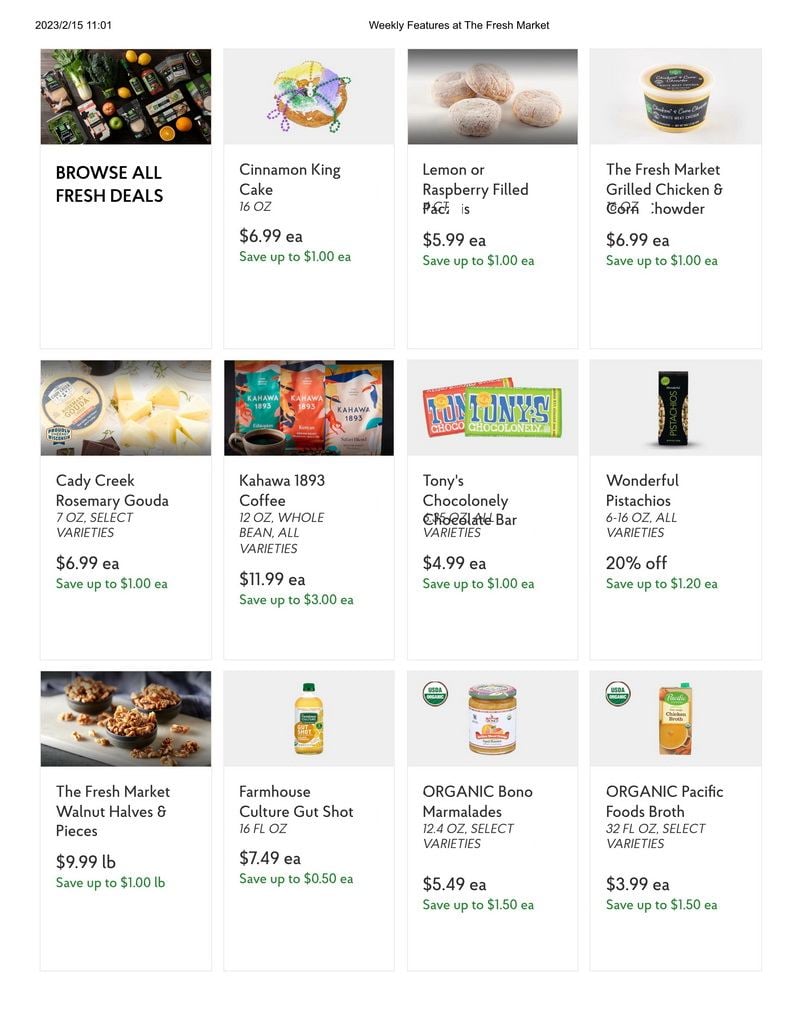Click the Wonderful Pistachios 20% off text
The image size is (800, 1019).
click(636, 563)
